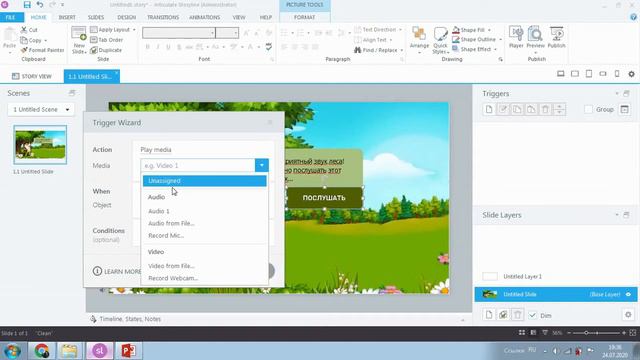Open the font name combo box
The height and width of the screenshot is (360, 640).
click(x=178, y=33)
